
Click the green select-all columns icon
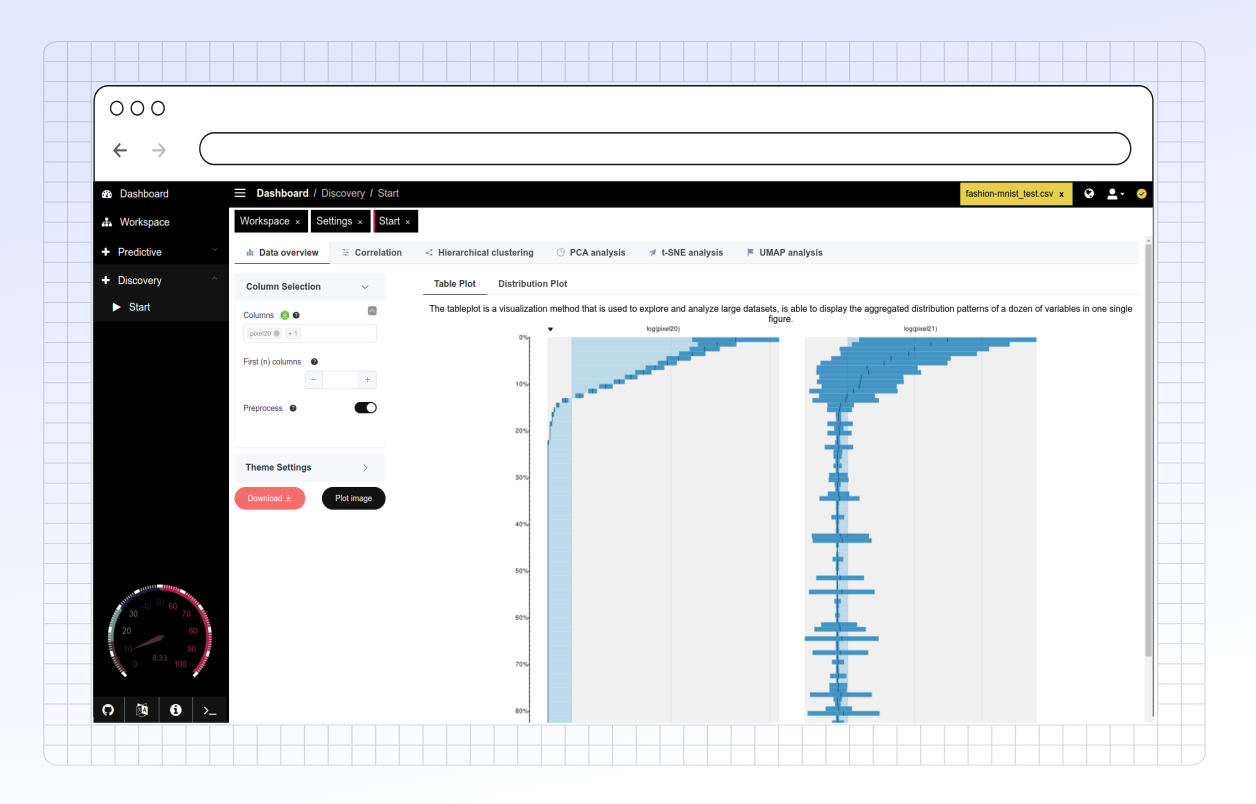pos(284,315)
